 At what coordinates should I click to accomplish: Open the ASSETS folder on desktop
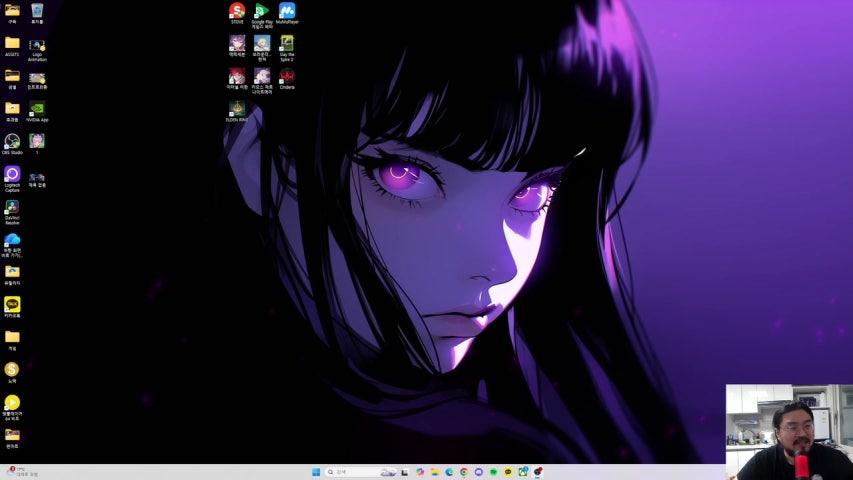point(12,46)
